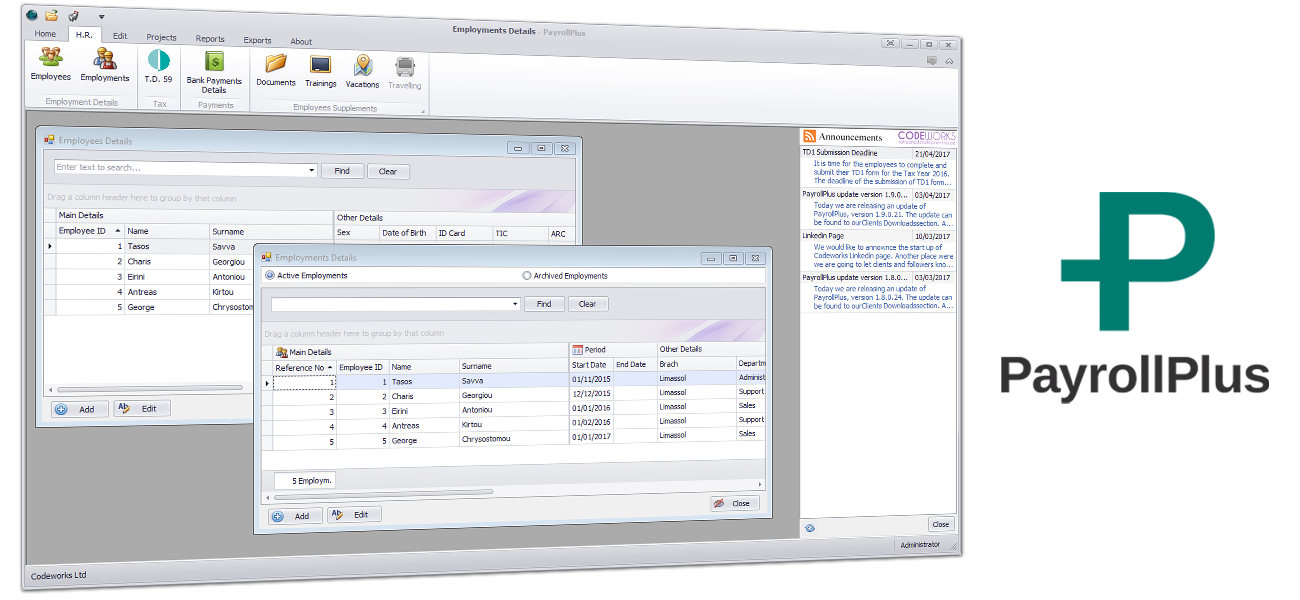Select the Active Employments radio button
The image size is (1300, 600).
[x=270, y=276]
